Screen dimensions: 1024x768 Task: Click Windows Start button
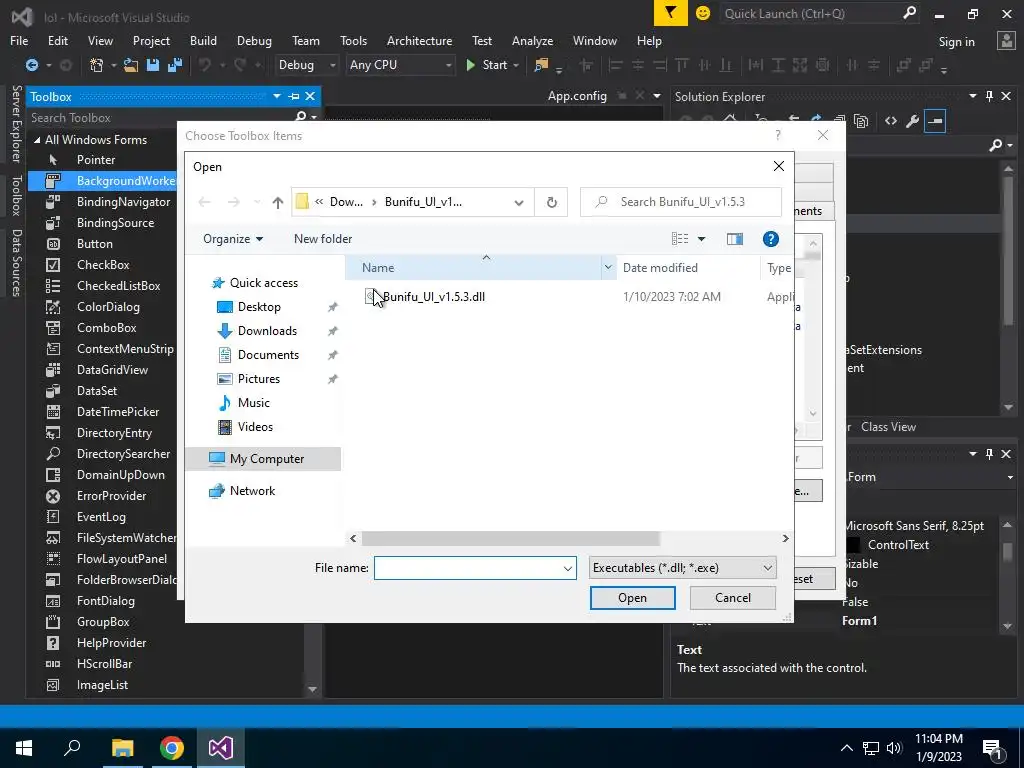(x=24, y=748)
